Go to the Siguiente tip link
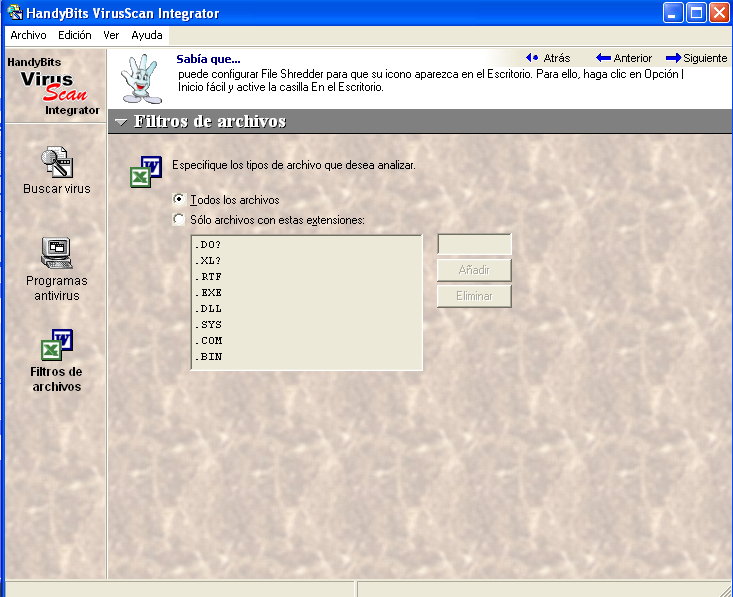Image resolution: width=733 pixels, height=597 pixels. coord(705,58)
